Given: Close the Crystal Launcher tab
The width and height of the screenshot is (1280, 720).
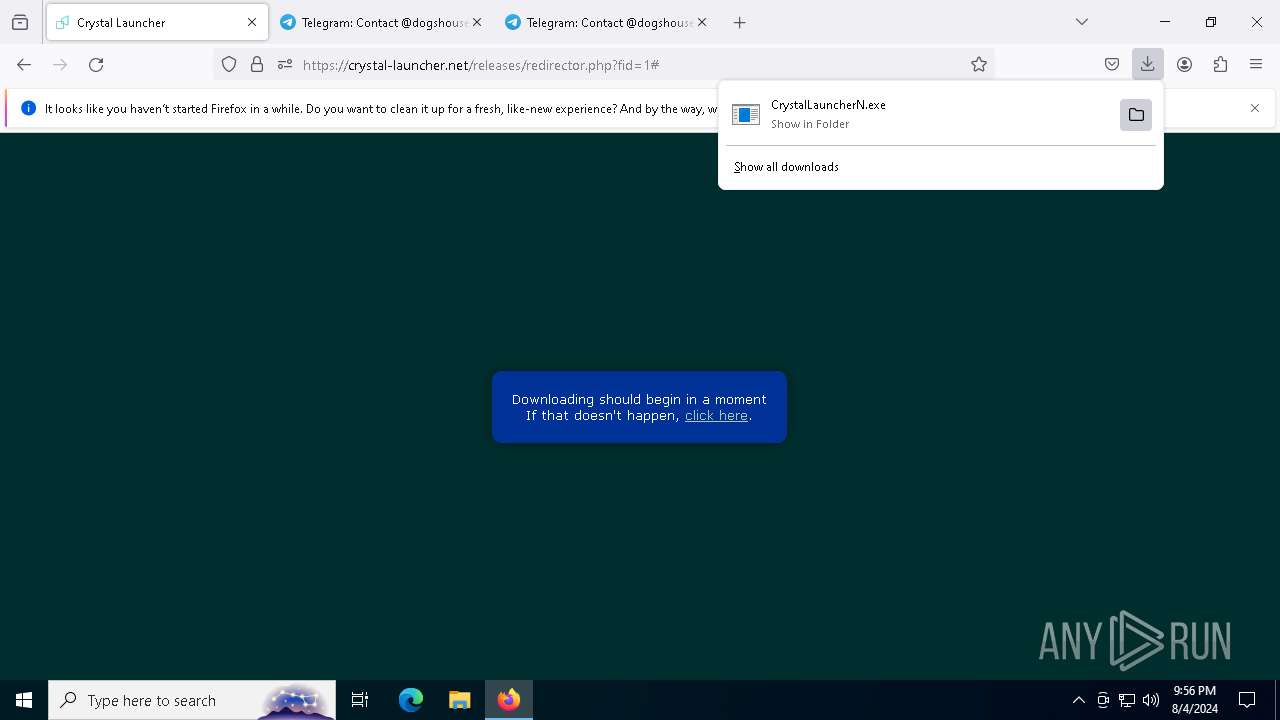Looking at the screenshot, I should coord(252,22).
